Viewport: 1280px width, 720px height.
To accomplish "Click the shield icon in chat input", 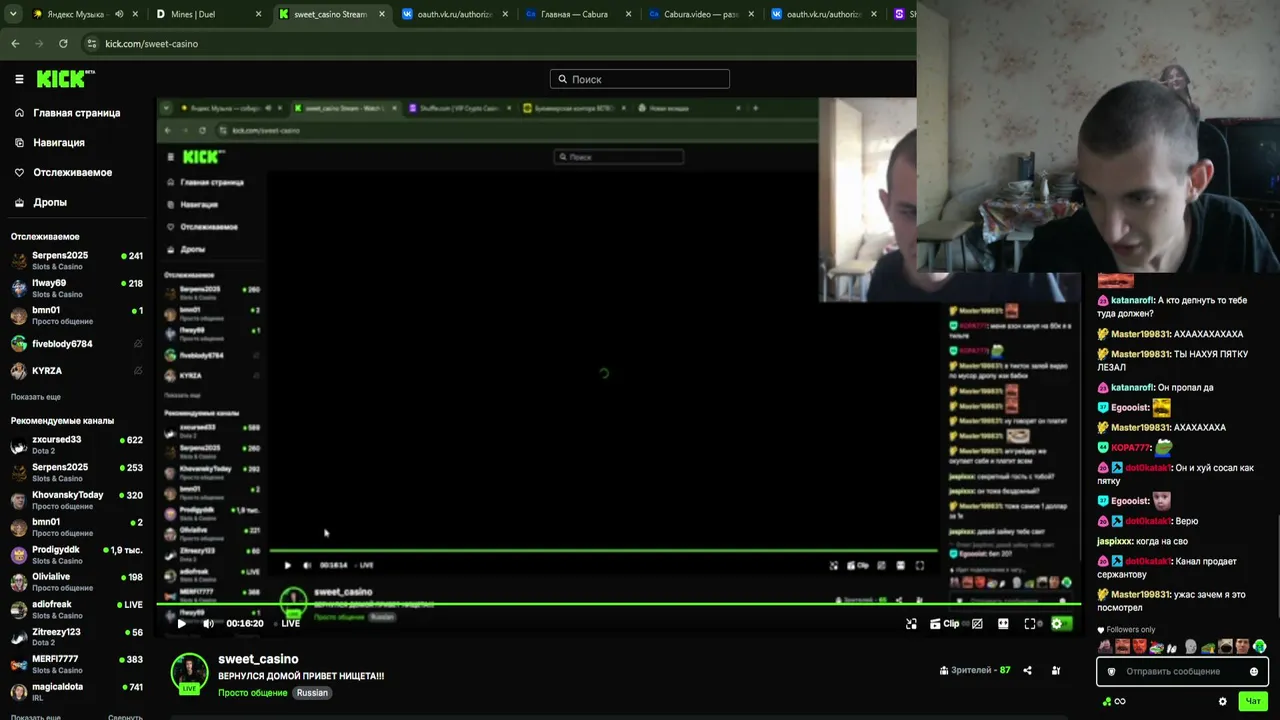I will (1111, 671).
